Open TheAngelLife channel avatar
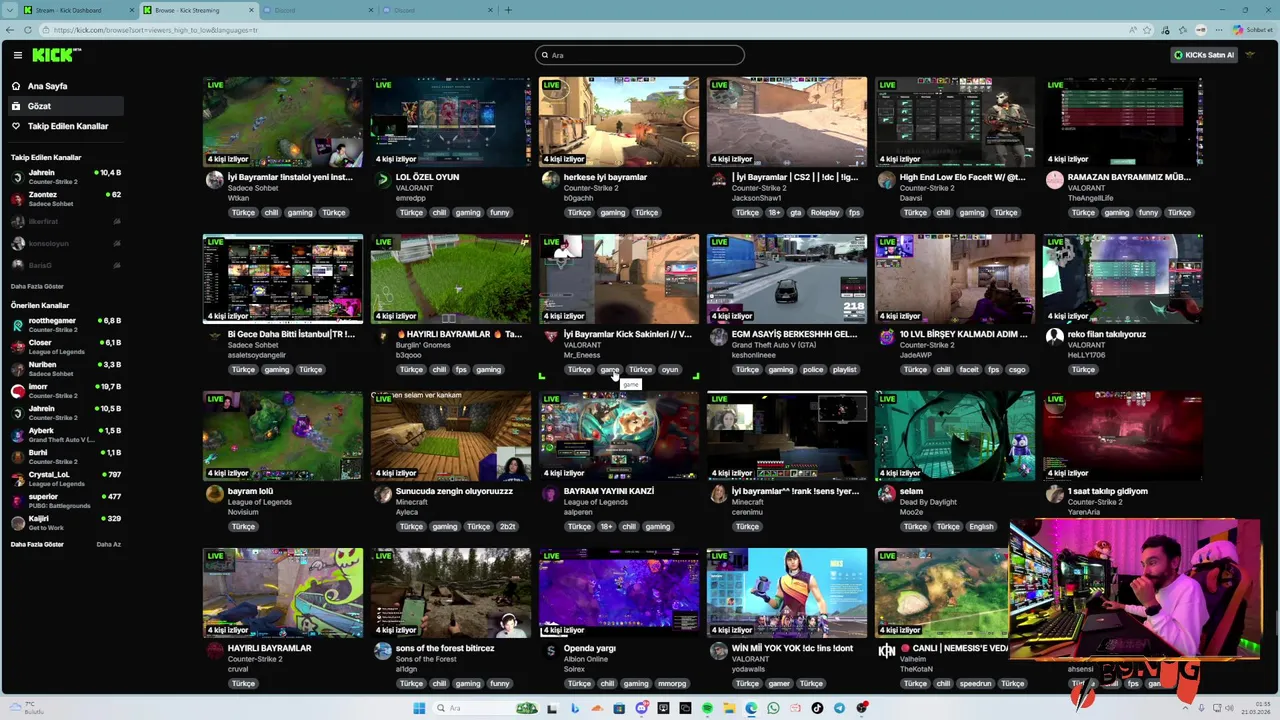1280x720 pixels. tap(1054, 180)
